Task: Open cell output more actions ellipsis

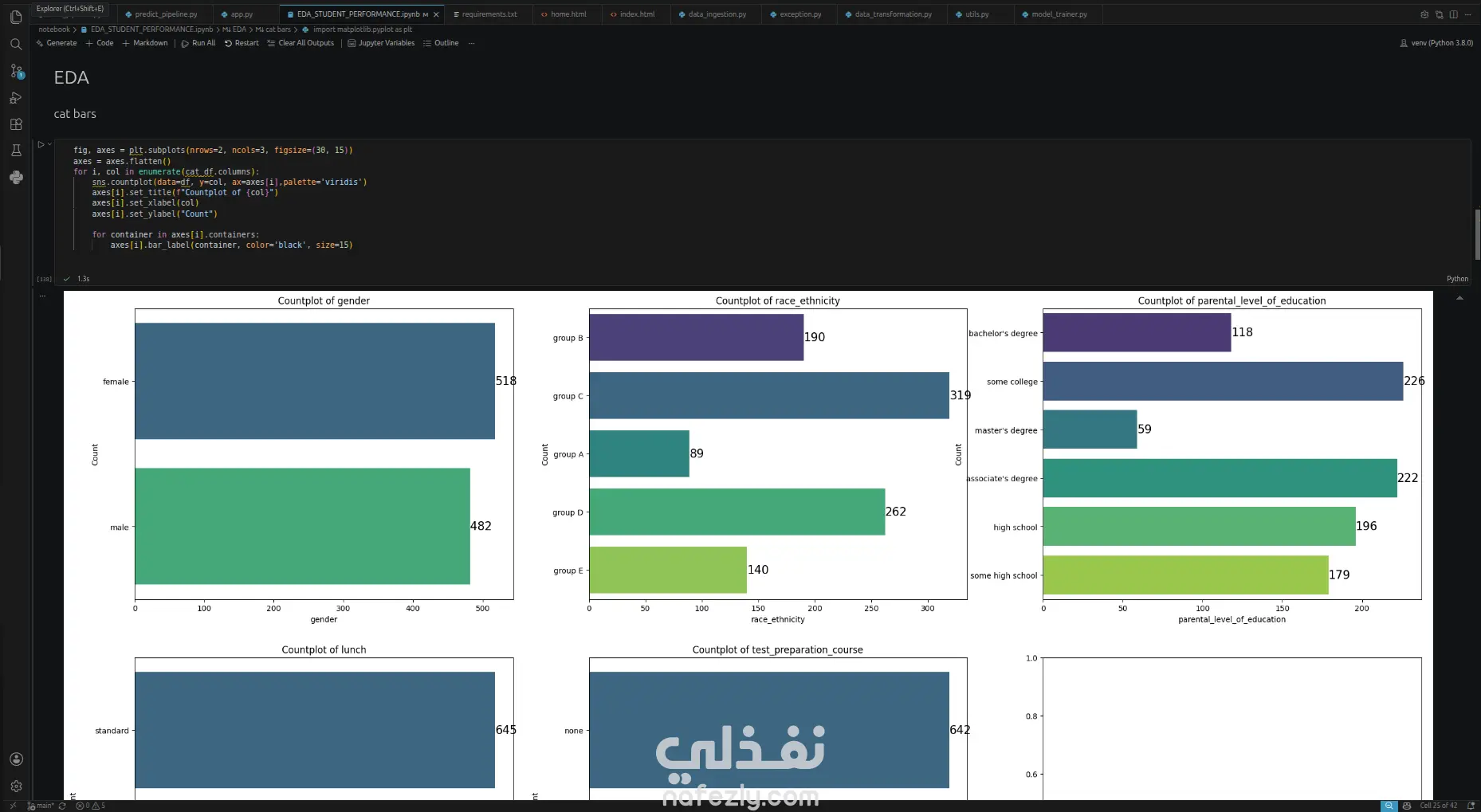Action: pos(43,296)
